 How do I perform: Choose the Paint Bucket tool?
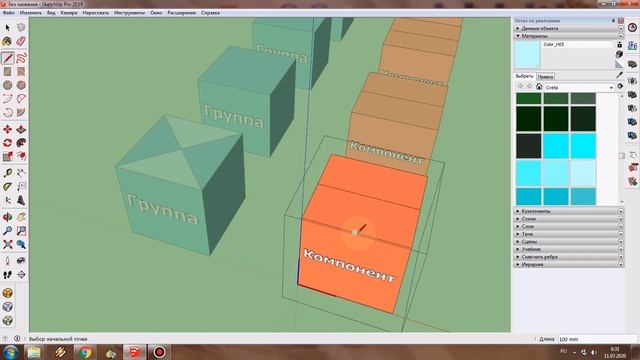click(x=8, y=41)
